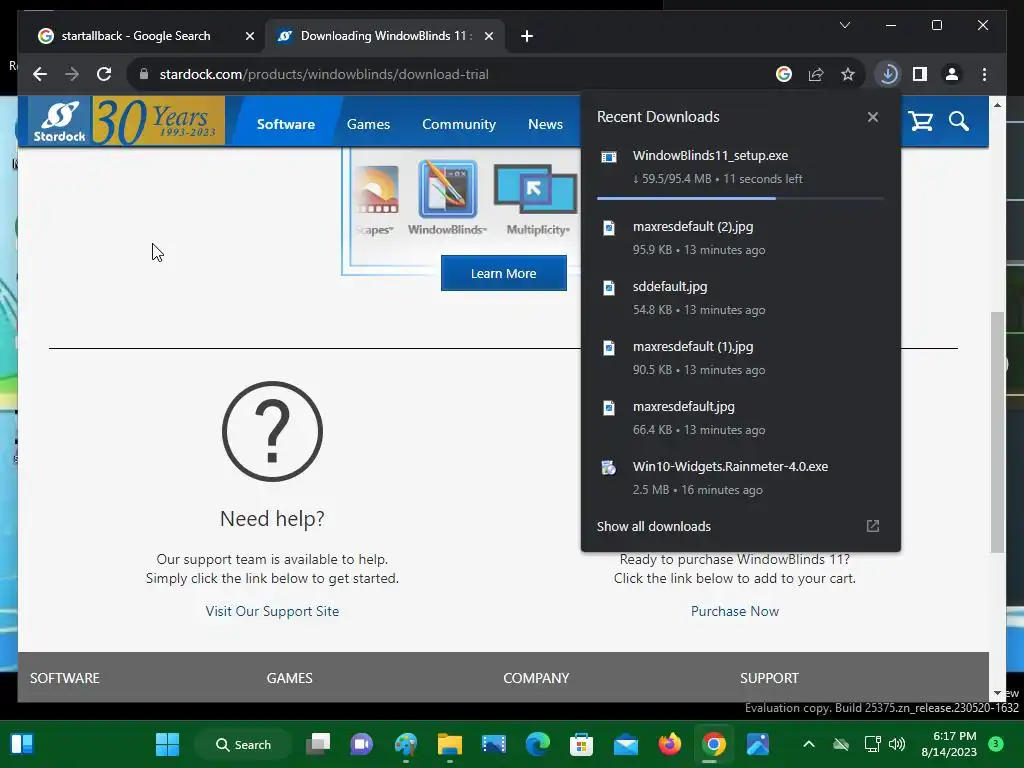The width and height of the screenshot is (1024, 768).
Task: Open the Stardock shopping cart
Action: [x=921, y=121]
